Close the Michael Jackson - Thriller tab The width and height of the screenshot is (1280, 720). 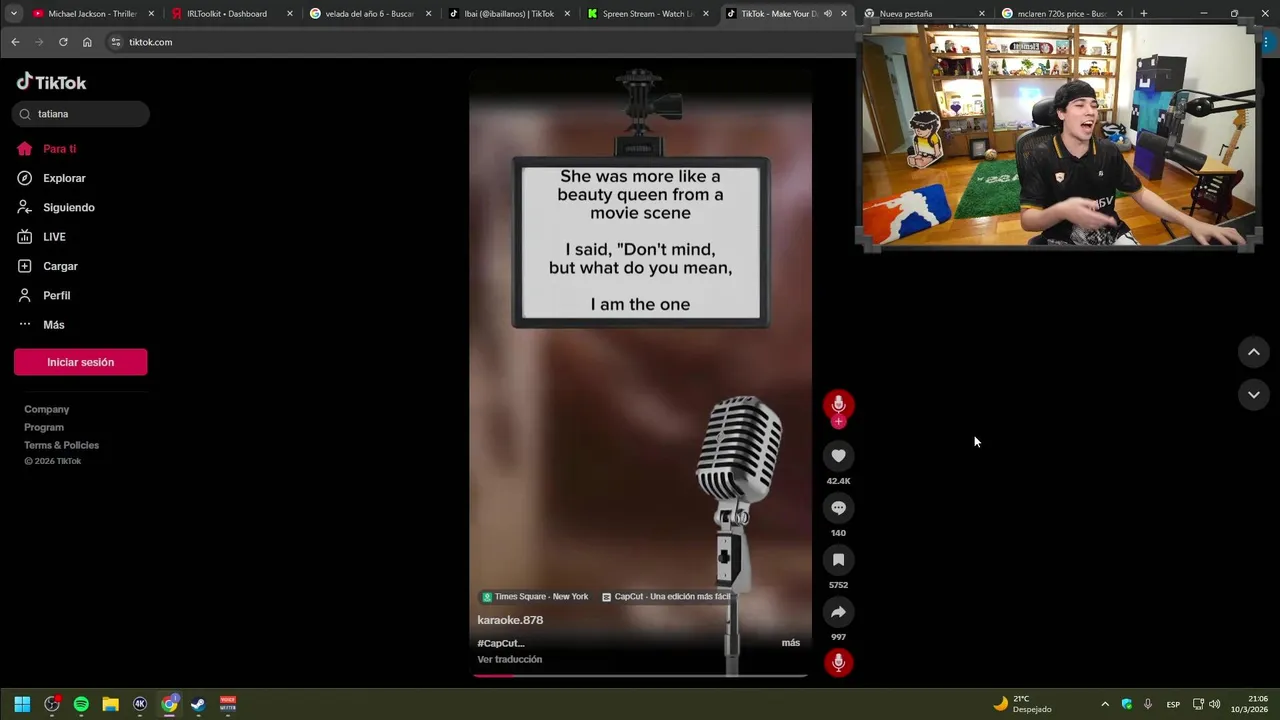[151, 14]
